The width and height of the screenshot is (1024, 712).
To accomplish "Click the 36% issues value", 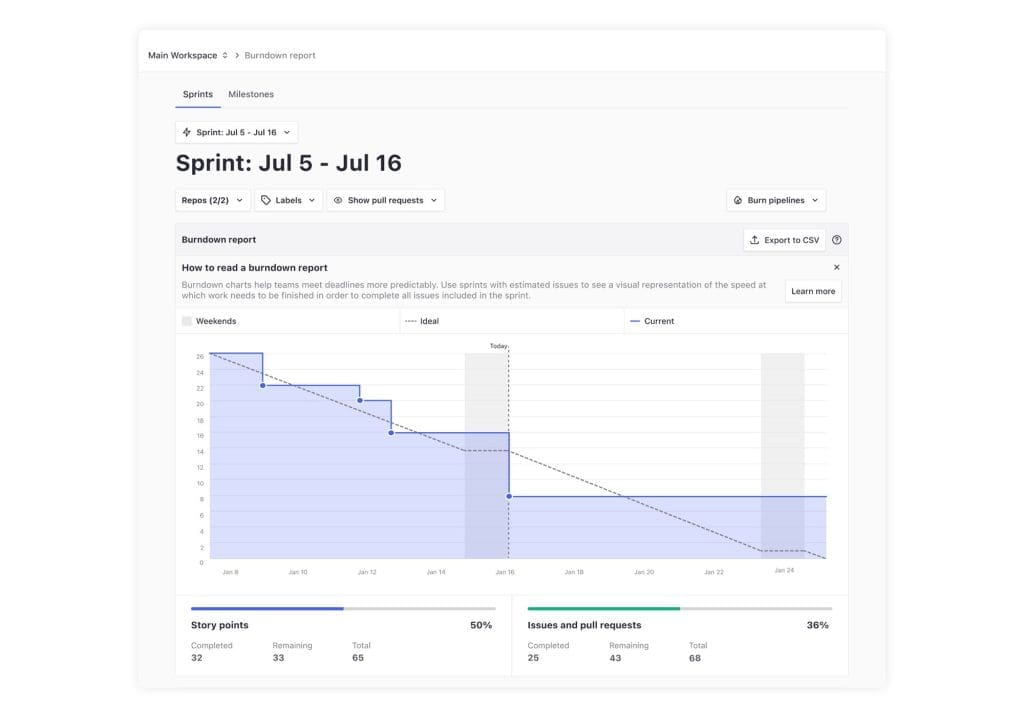I will (817, 625).
